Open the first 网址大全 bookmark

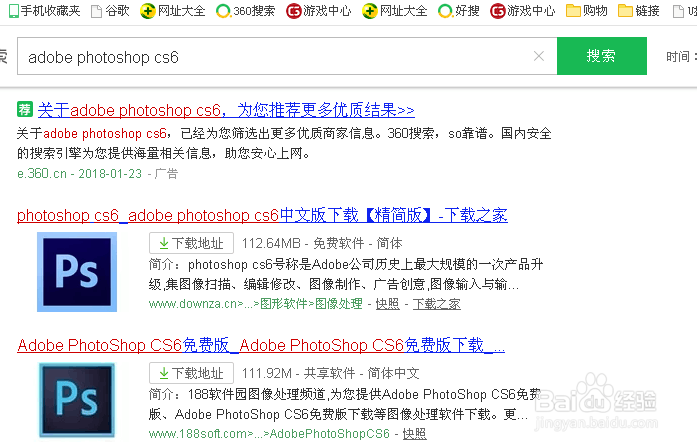(172, 11)
